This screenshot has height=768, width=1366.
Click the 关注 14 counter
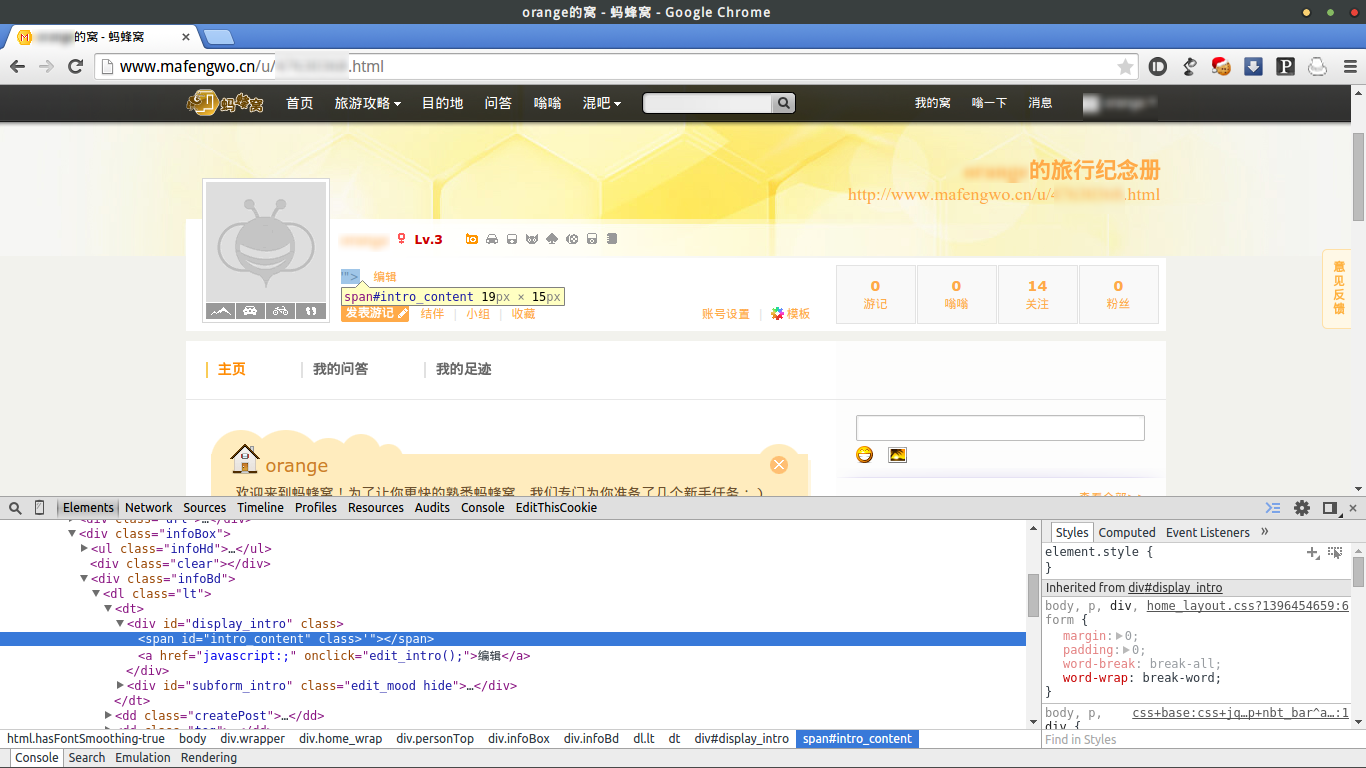click(x=1037, y=294)
